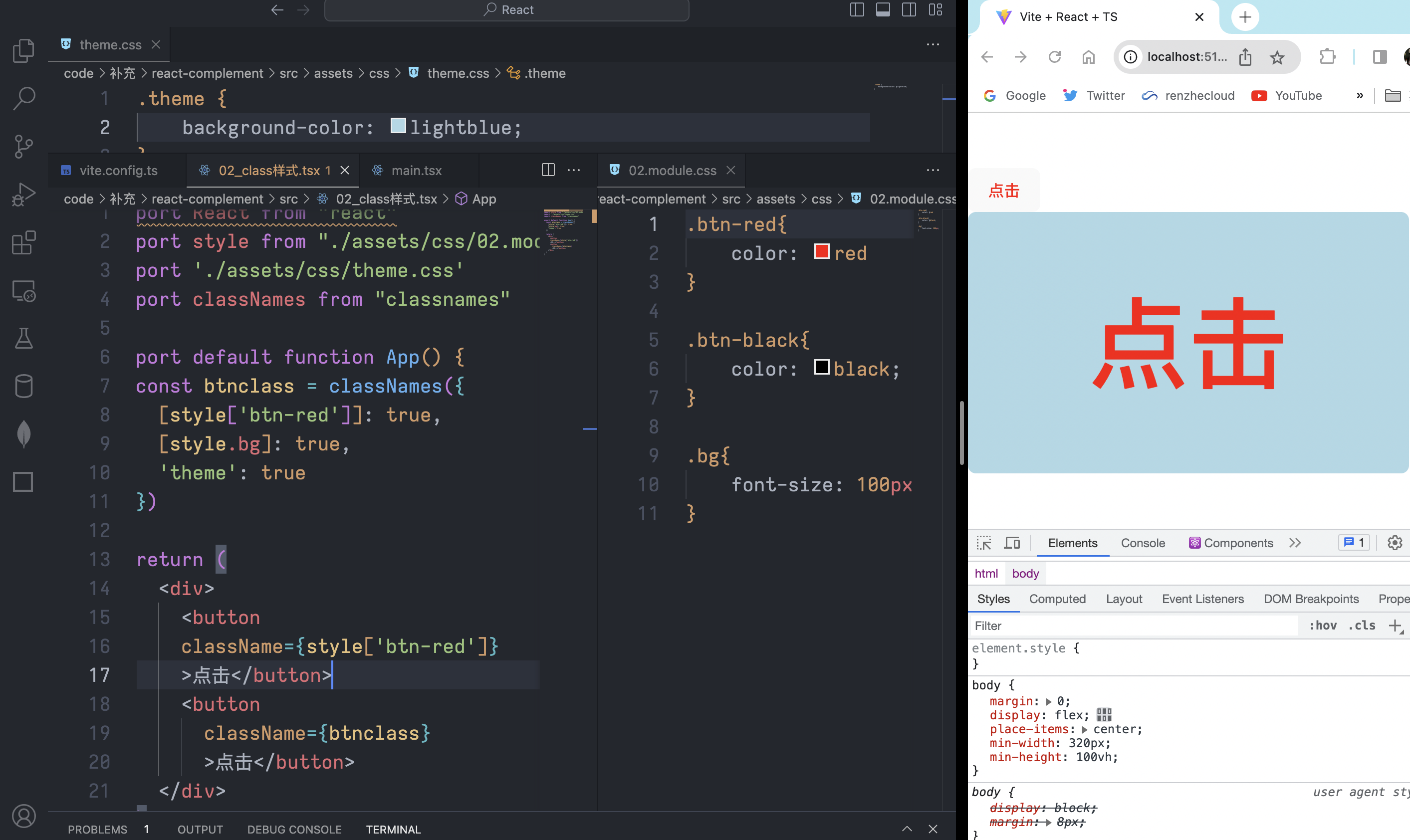Open Source Control view
Viewport: 1410px width, 840px height.
click(x=23, y=146)
